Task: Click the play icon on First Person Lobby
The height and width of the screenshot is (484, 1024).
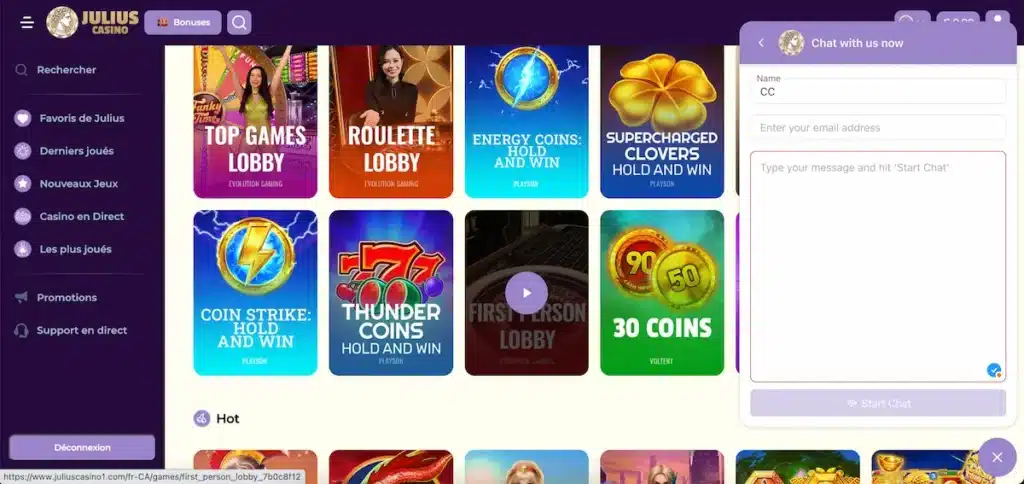Action: pyautogui.click(x=526, y=293)
